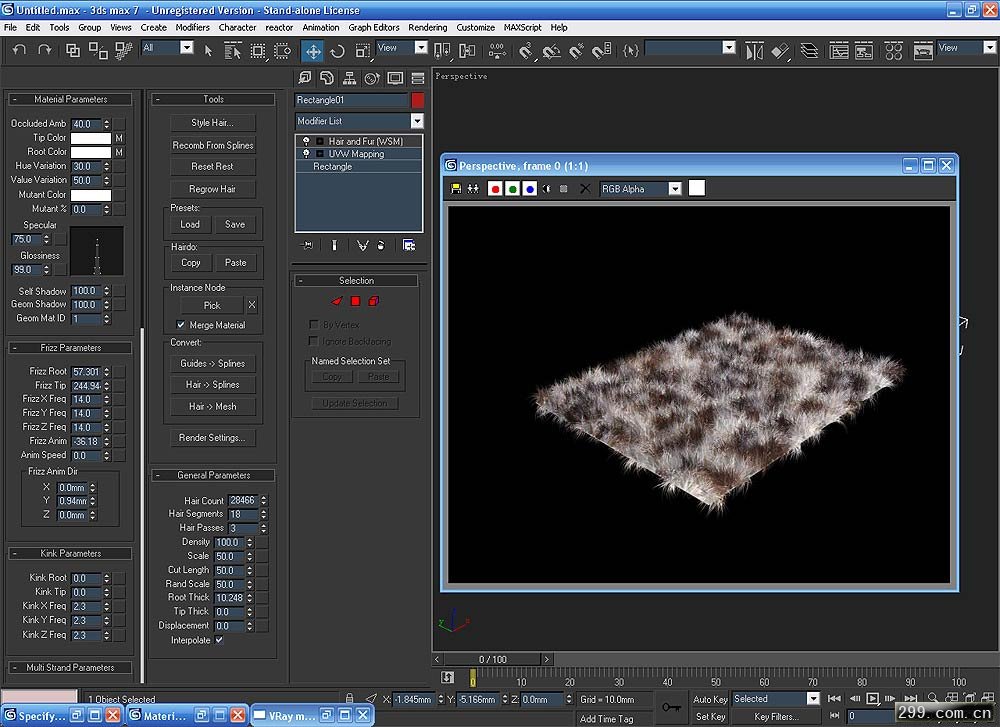1000x727 pixels.
Task: Click Configure Modifier Sets icon
Action: [409, 246]
